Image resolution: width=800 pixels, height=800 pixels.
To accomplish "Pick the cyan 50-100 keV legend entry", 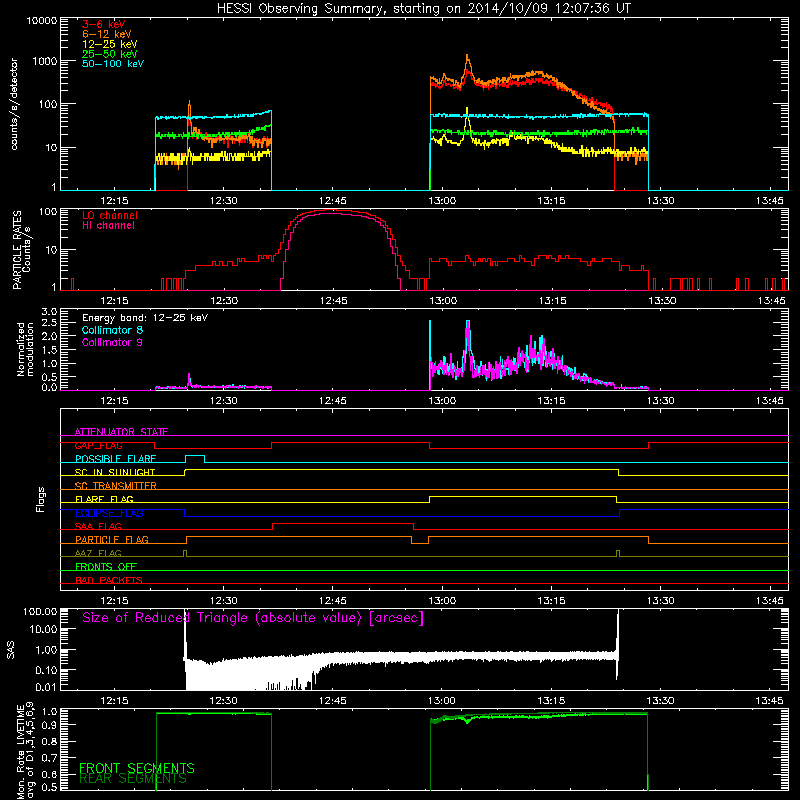I will coord(113,64).
